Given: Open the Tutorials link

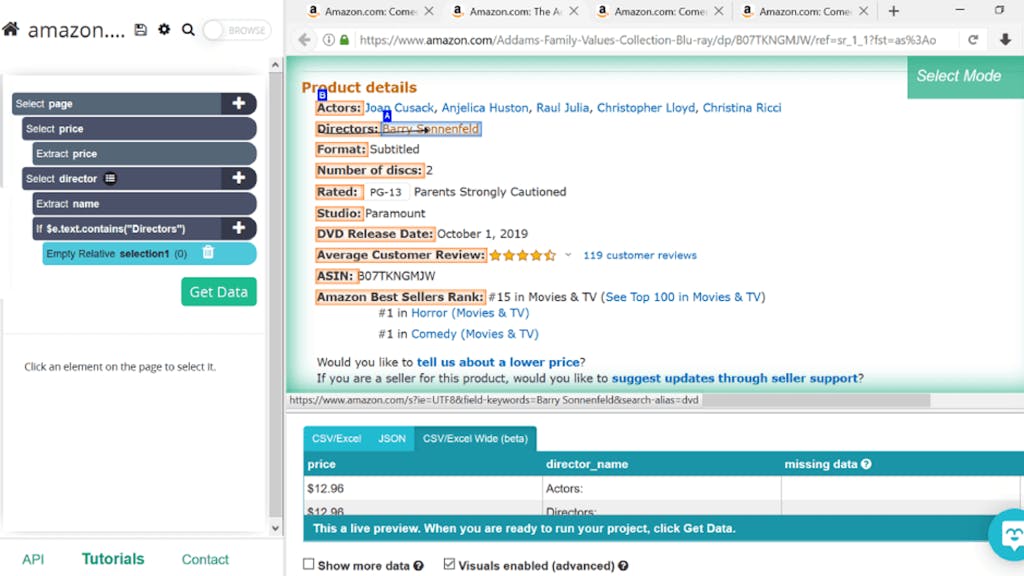Looking at the screenshot, I should pyautogui.click(x=113, y=559).
